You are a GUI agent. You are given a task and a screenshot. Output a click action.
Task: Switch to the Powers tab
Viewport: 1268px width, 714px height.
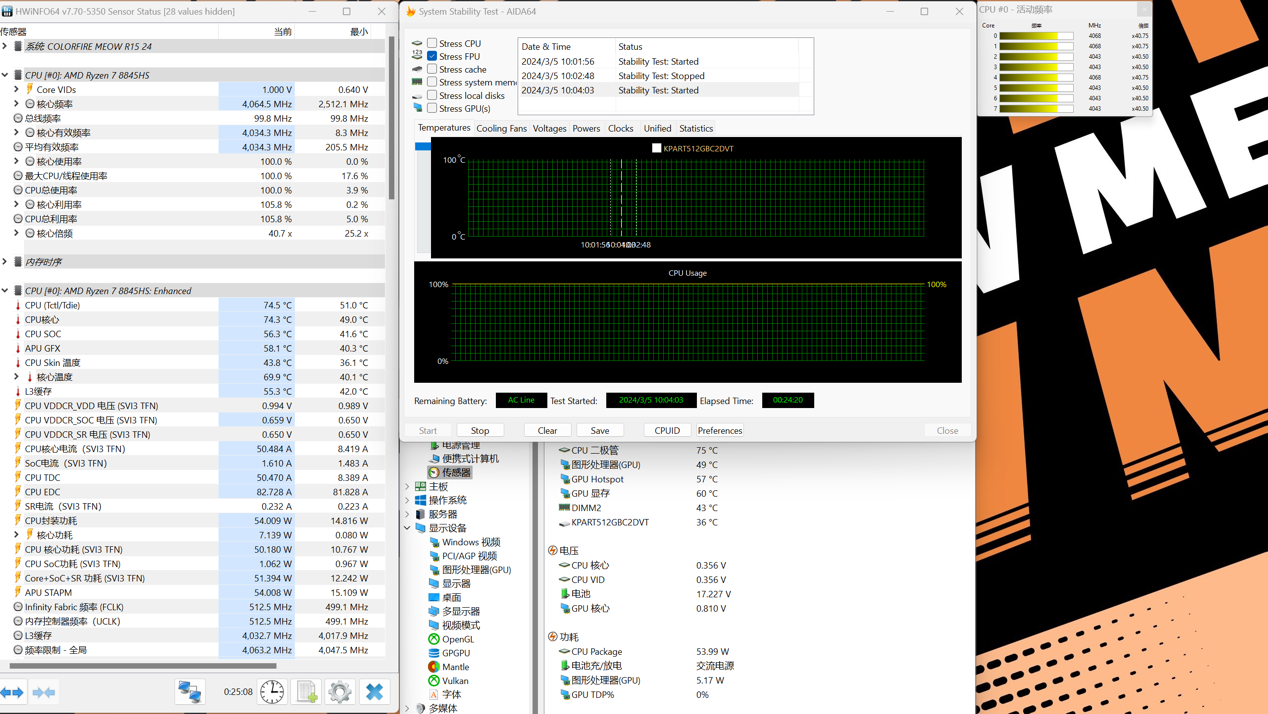[586, 129]
